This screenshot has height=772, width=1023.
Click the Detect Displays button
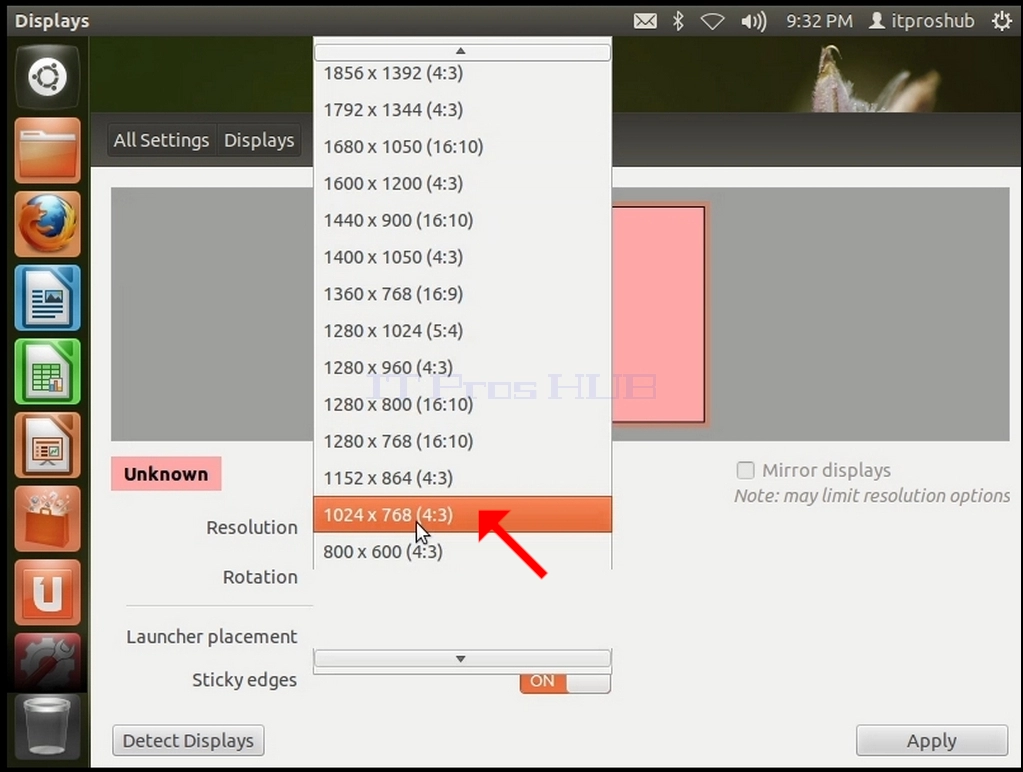coord(188,741)
